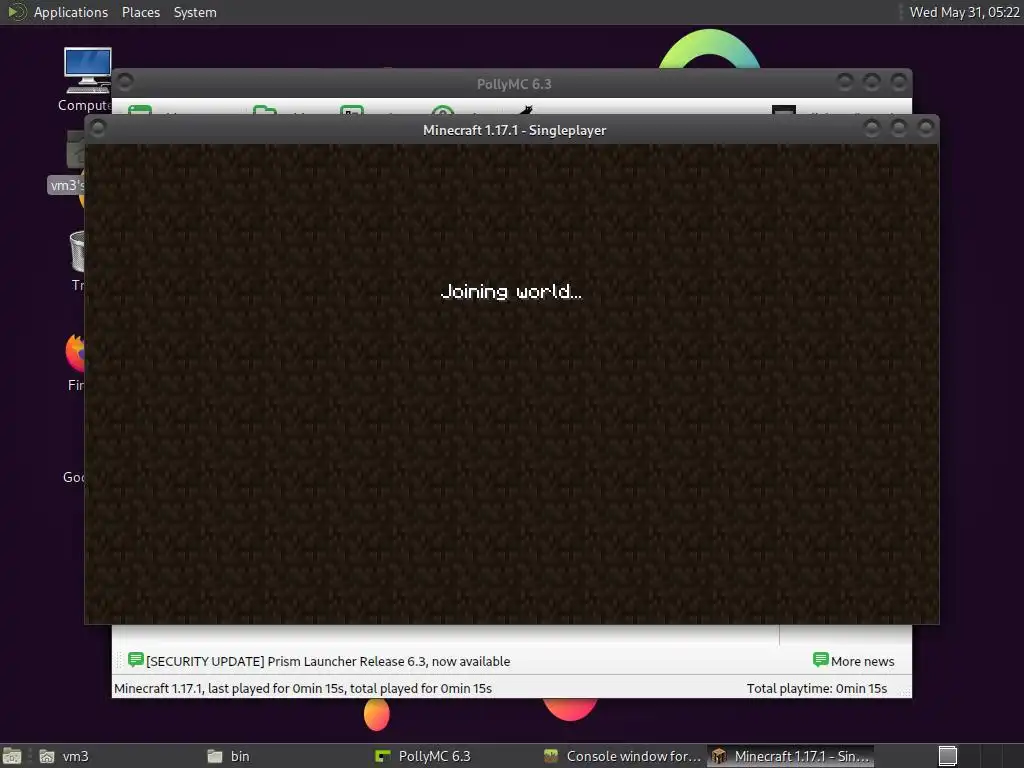Maximize the Minecraft 1.17.1 window
Image resolution: width=1024 pixels, height=768 pixels.
point(899,128)
